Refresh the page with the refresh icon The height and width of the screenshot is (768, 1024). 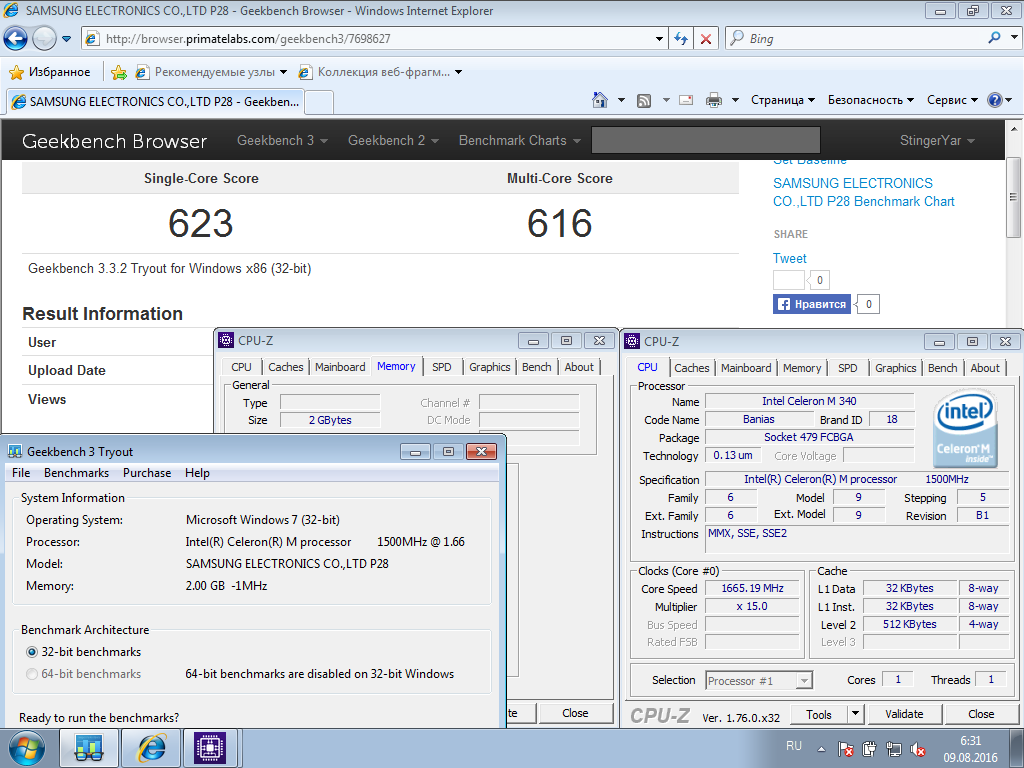pyautogui.click(x=681, y=39)
